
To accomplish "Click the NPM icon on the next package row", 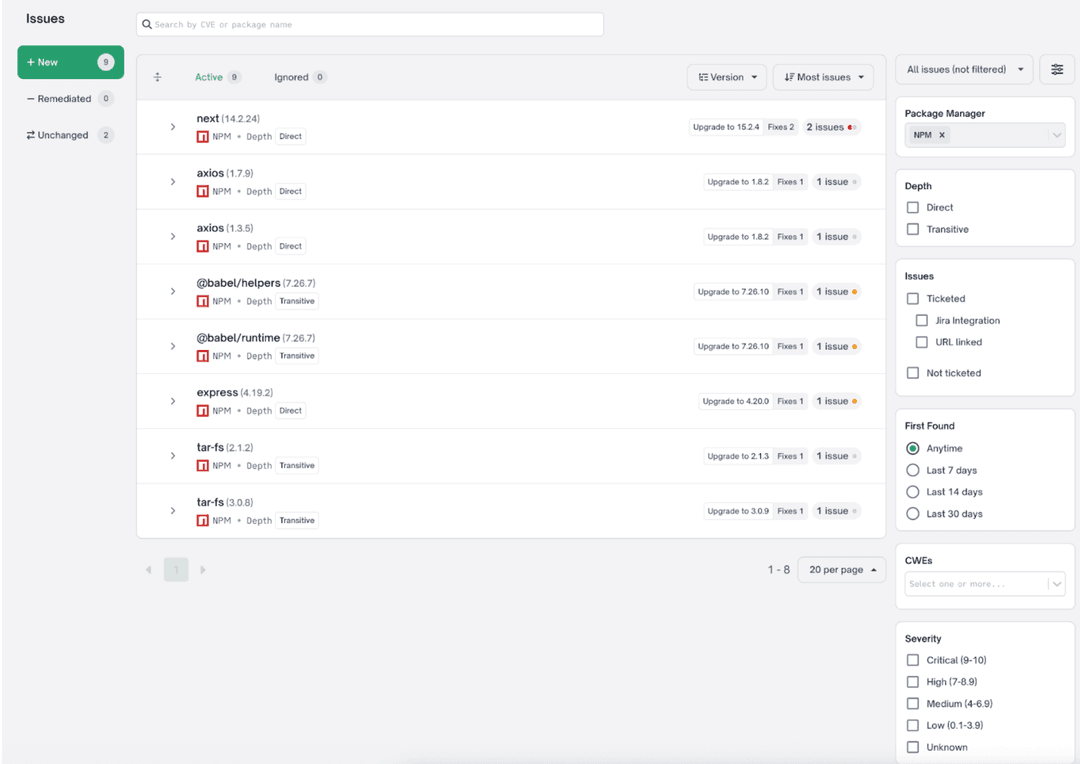I will [203, 136].
